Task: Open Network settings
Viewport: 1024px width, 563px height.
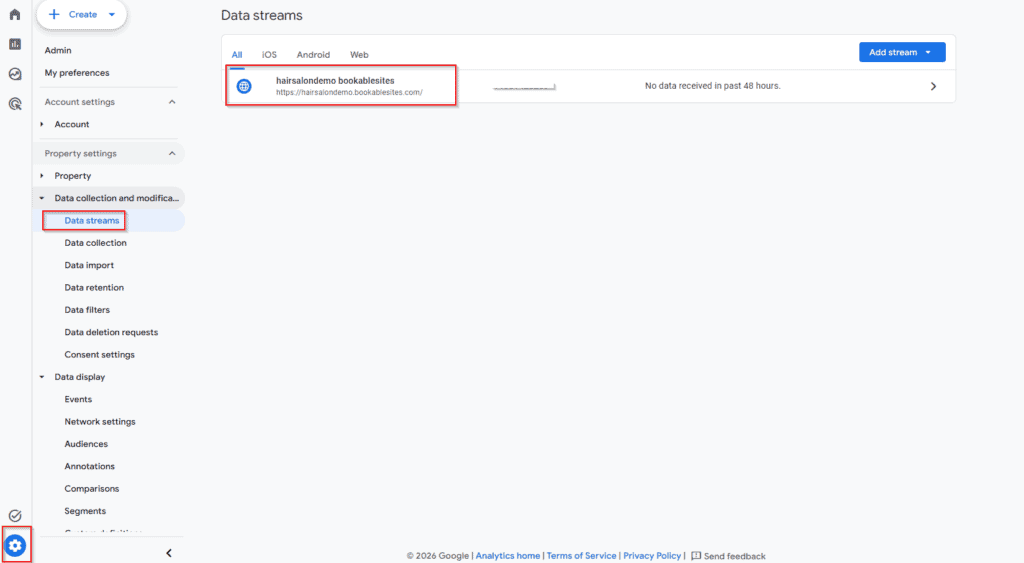Action: [100, 421]
